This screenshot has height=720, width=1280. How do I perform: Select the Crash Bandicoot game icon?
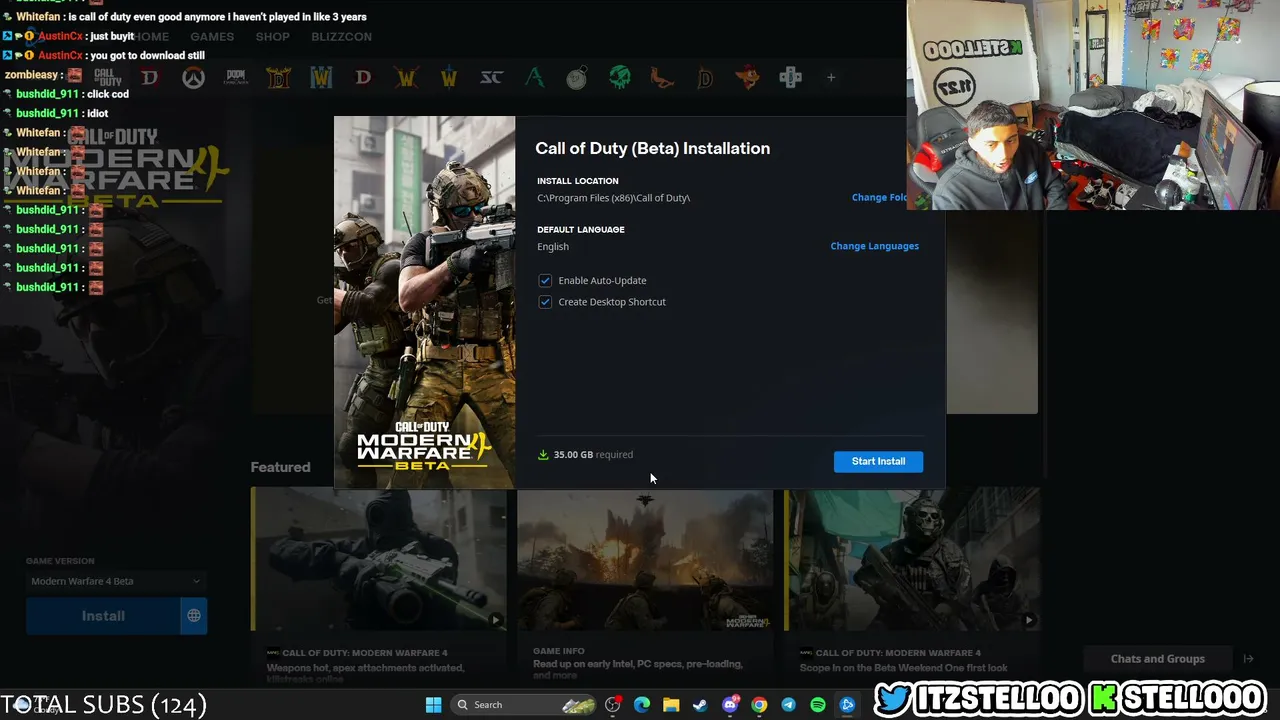[x=747, y=78]
